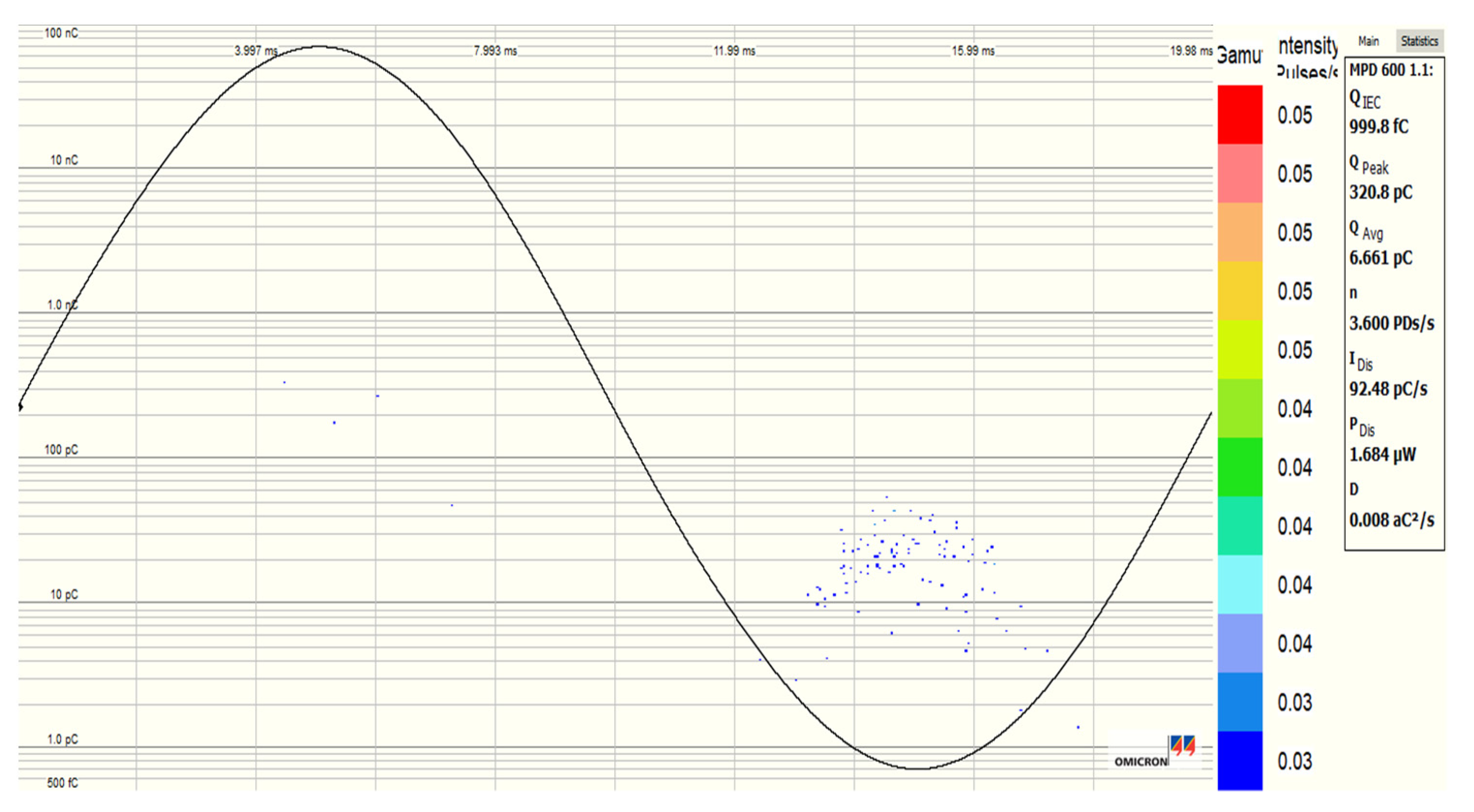Click the 15.99 ms time marker label
The image size is (1474, 812).
tap(973, 51)
